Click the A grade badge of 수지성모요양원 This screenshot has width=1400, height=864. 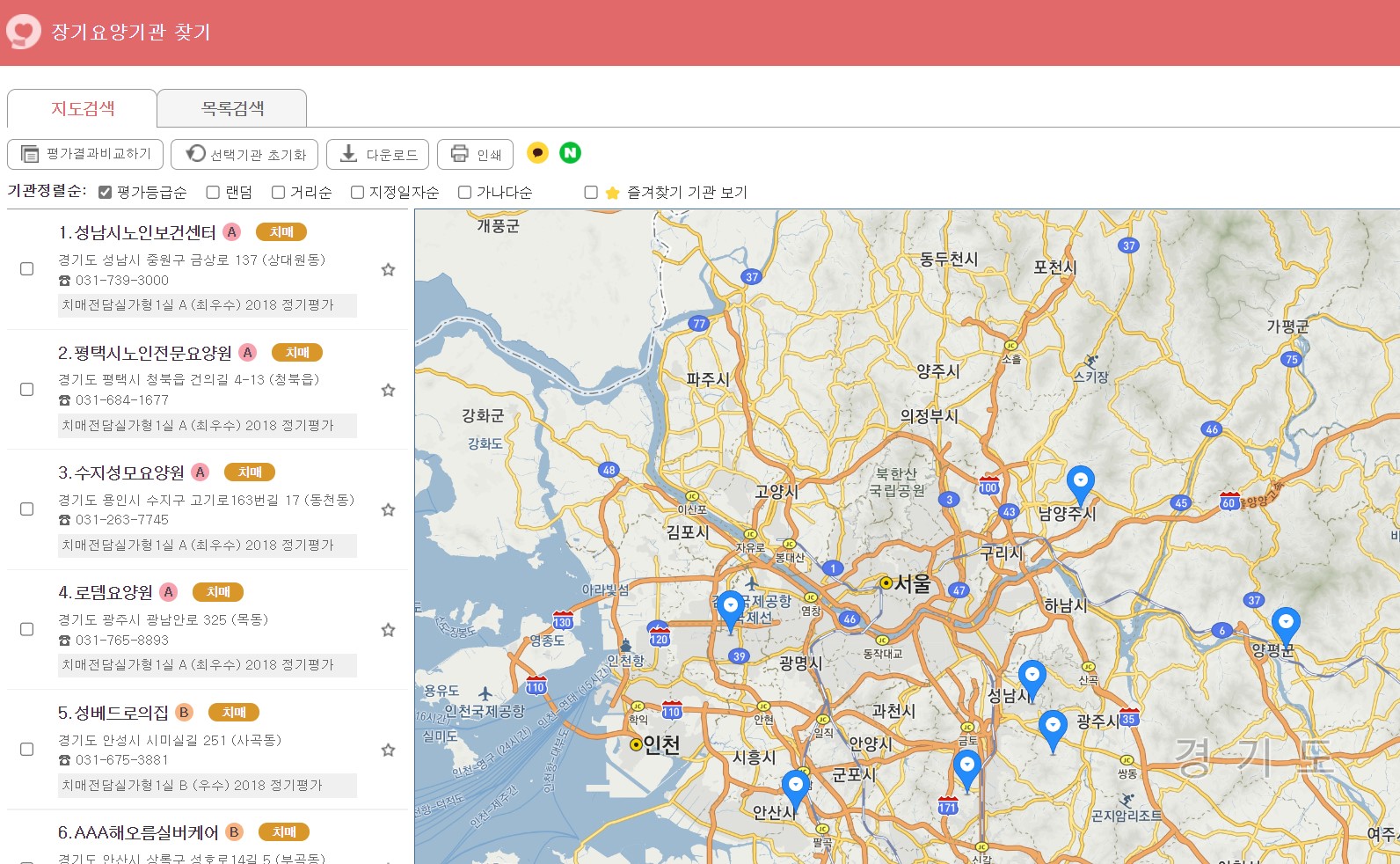(x=200, y=472)
